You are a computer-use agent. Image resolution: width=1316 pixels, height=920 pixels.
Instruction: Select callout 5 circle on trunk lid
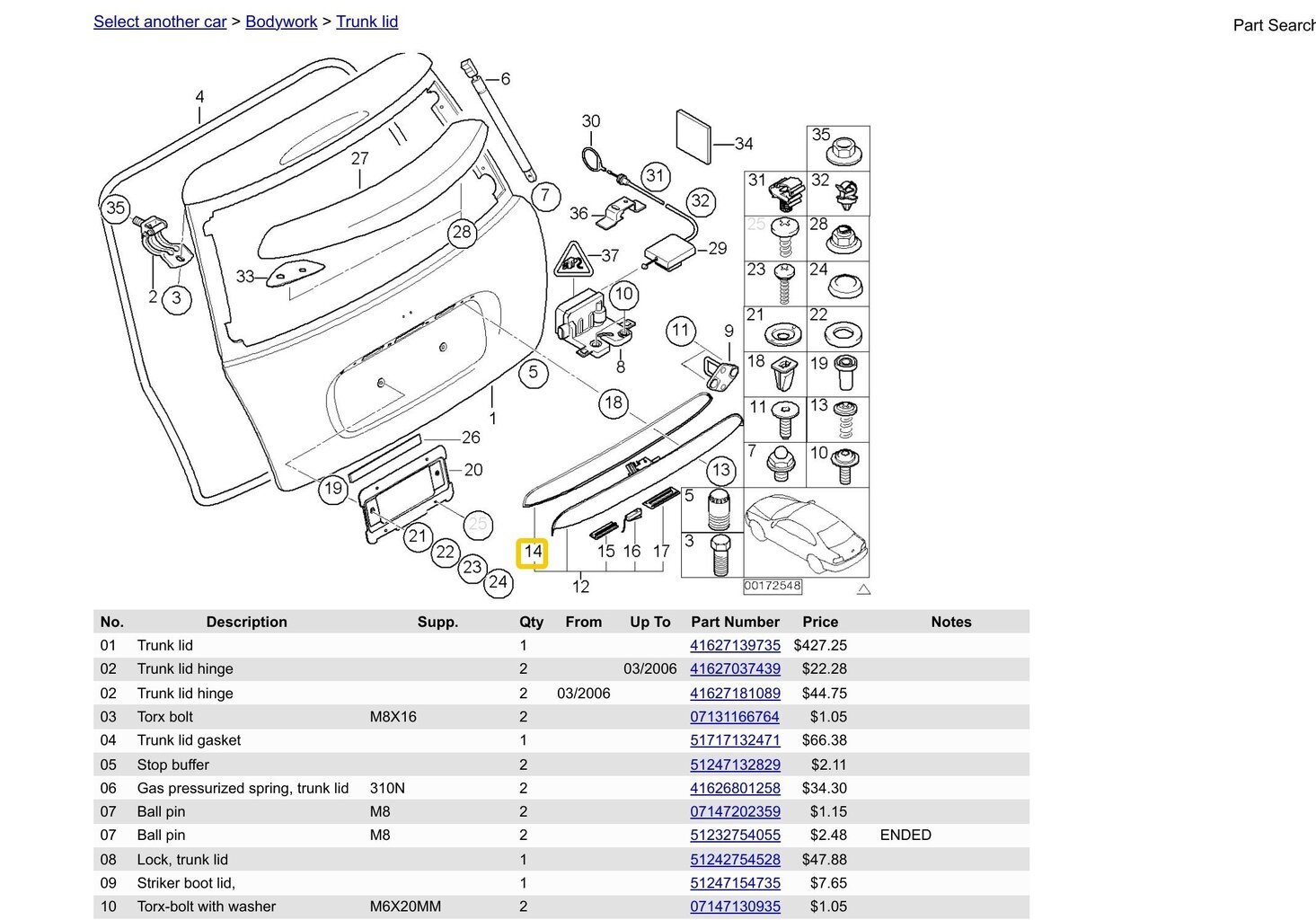pos(534,372)
